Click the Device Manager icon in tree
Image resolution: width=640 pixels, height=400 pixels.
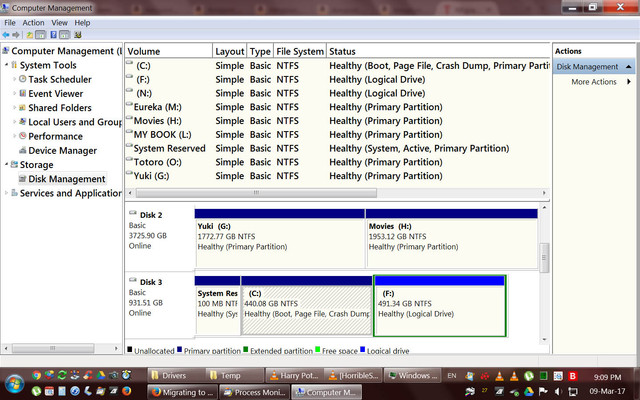(x=23, y=150)
